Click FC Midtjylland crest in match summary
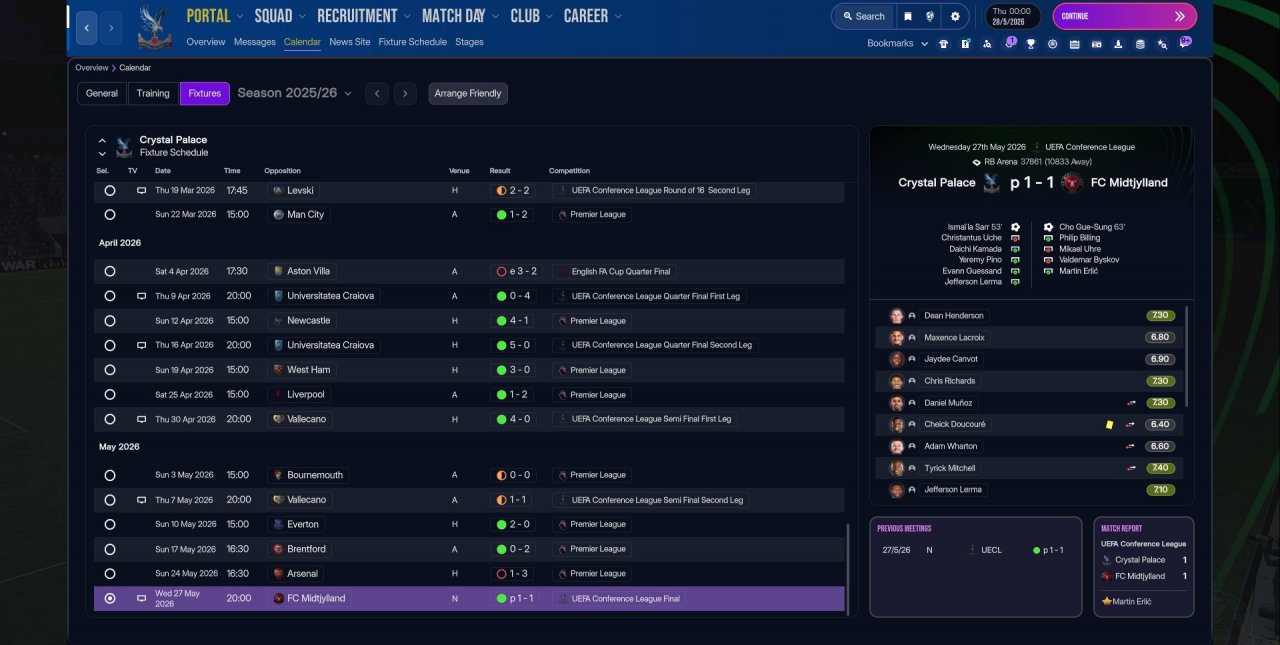1280x645 pixels. pyautogui.click(x=1072, y=183)
